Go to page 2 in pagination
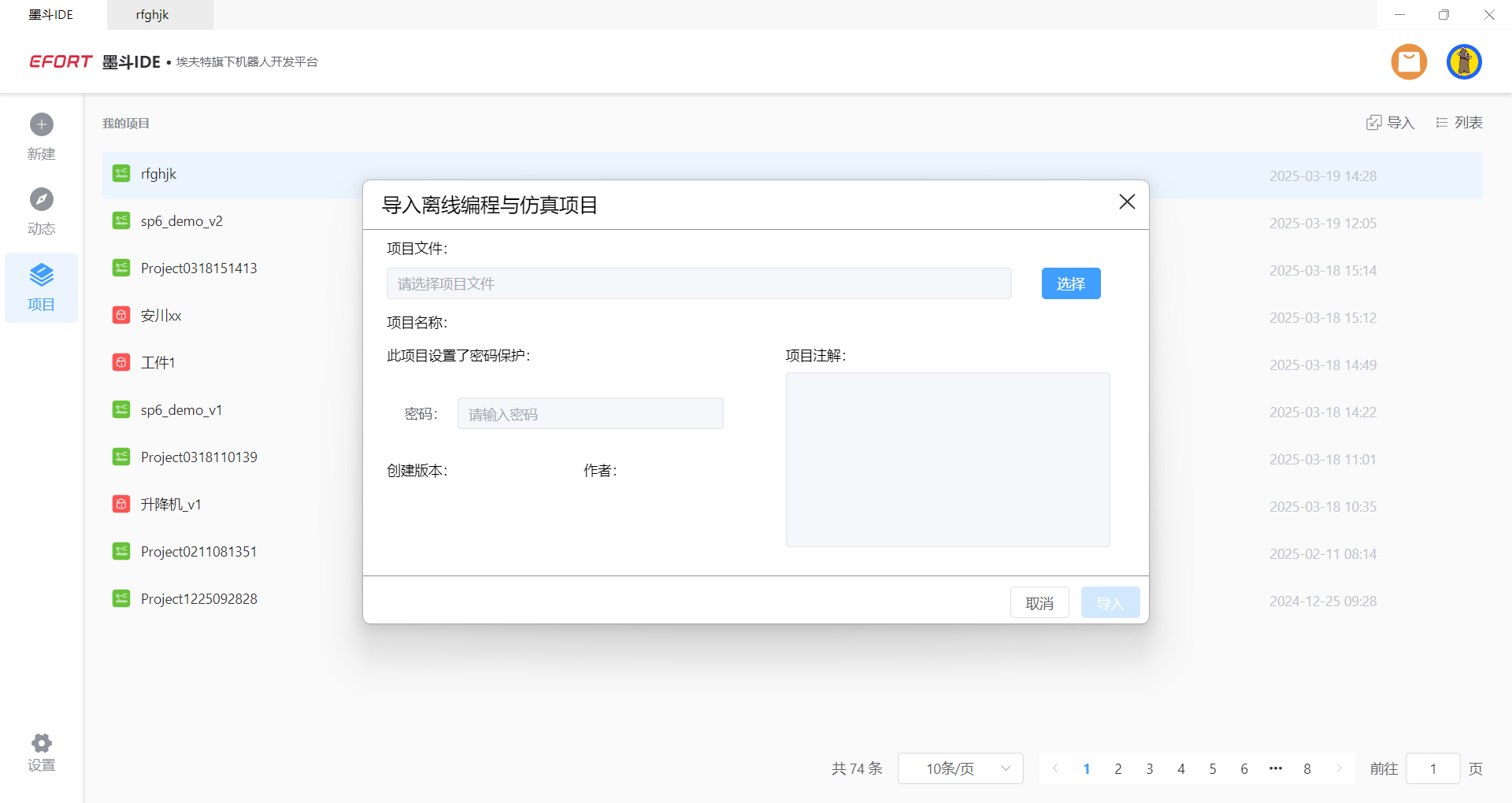This screenshot has height=803, width=1512. click(x=1117, y=768)
